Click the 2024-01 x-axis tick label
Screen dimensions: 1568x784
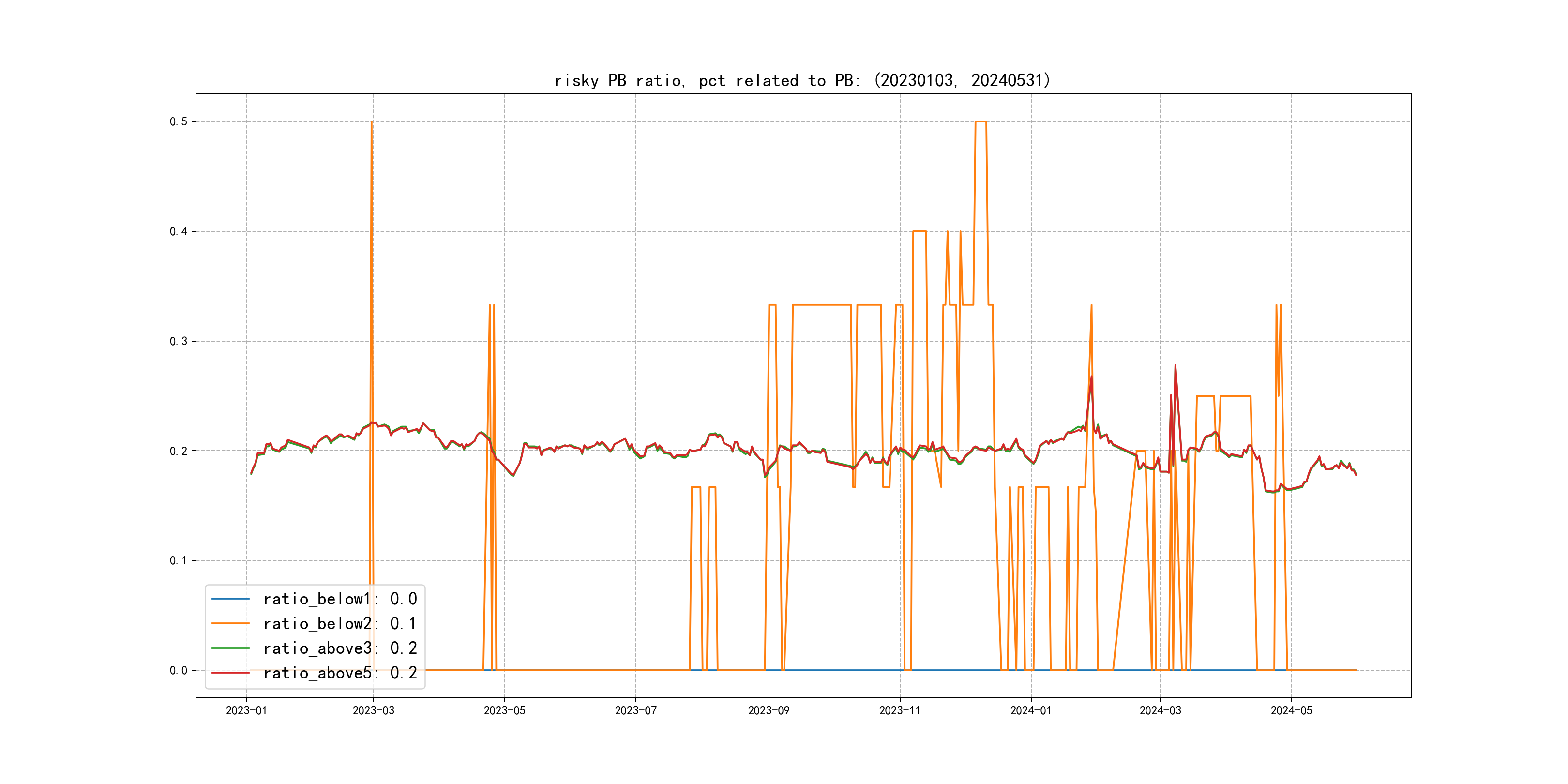1030,710
